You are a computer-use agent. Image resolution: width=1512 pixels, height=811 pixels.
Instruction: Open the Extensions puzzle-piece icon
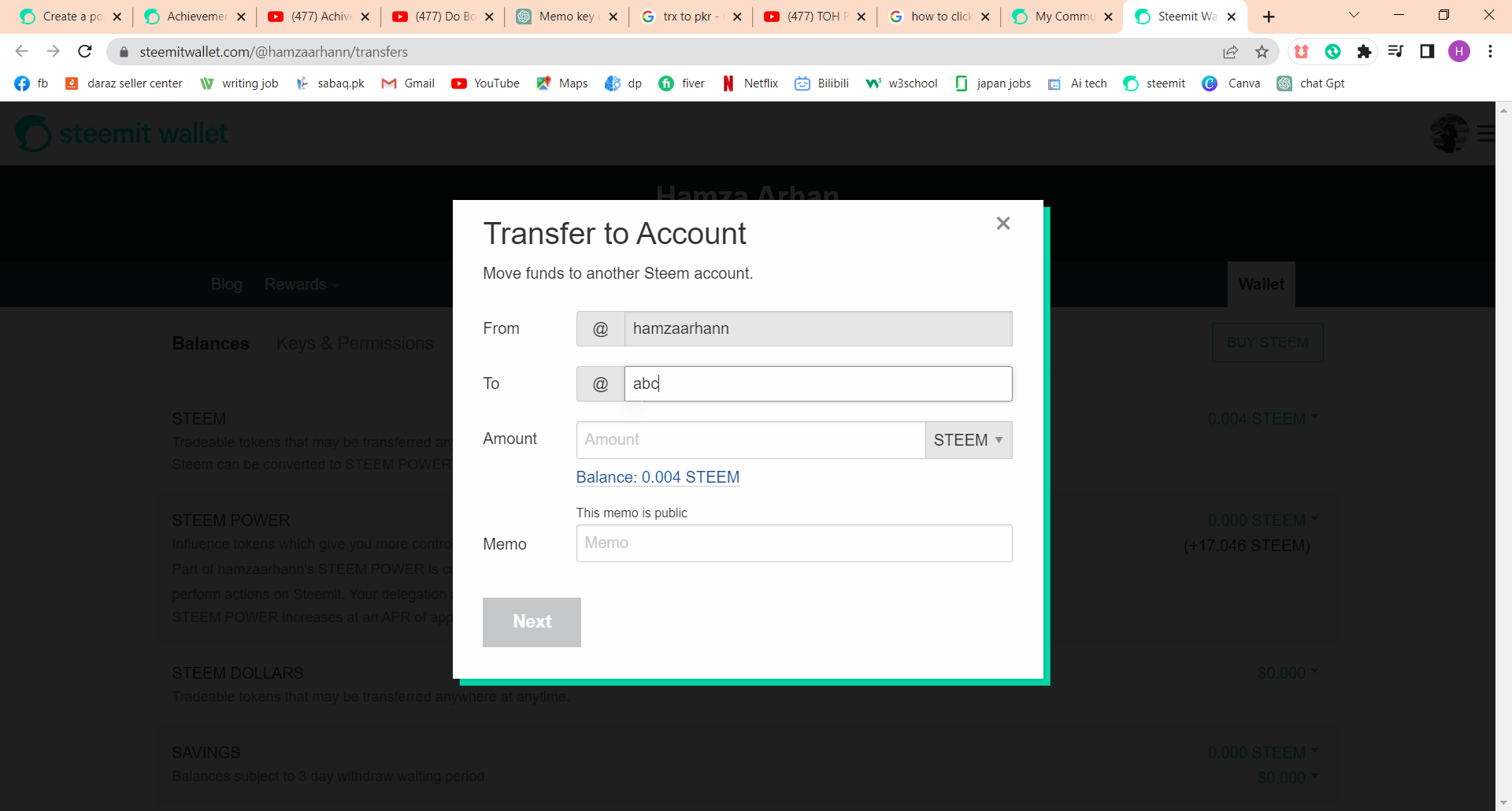[1364, 51]
